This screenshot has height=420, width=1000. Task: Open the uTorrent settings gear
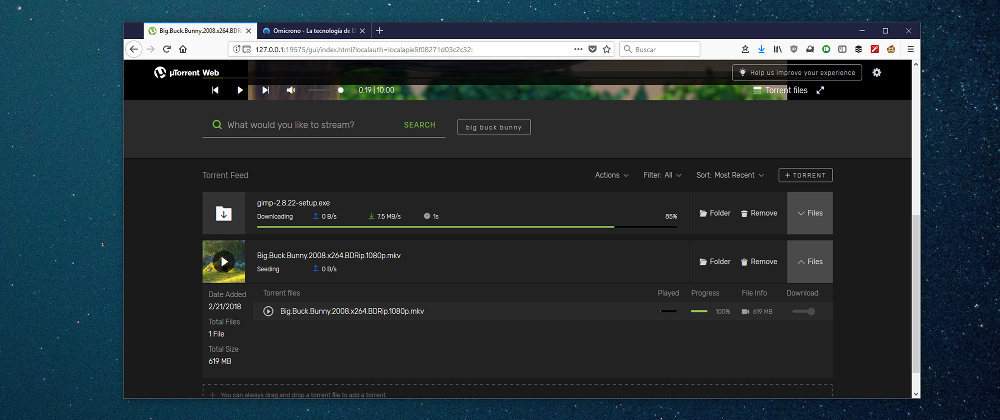tap(877, 73)
